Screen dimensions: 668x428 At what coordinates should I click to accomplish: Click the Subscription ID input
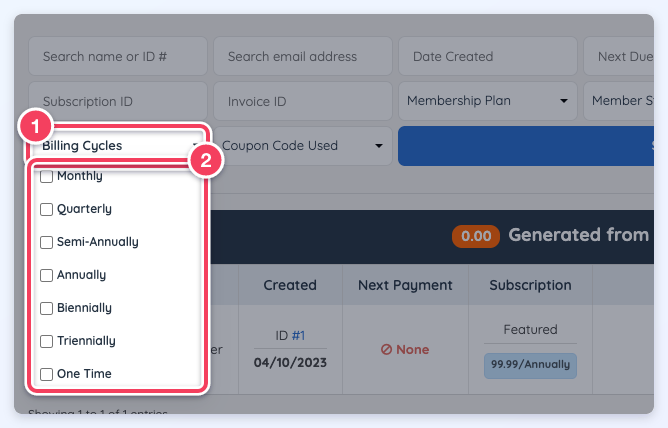point(118,101)
